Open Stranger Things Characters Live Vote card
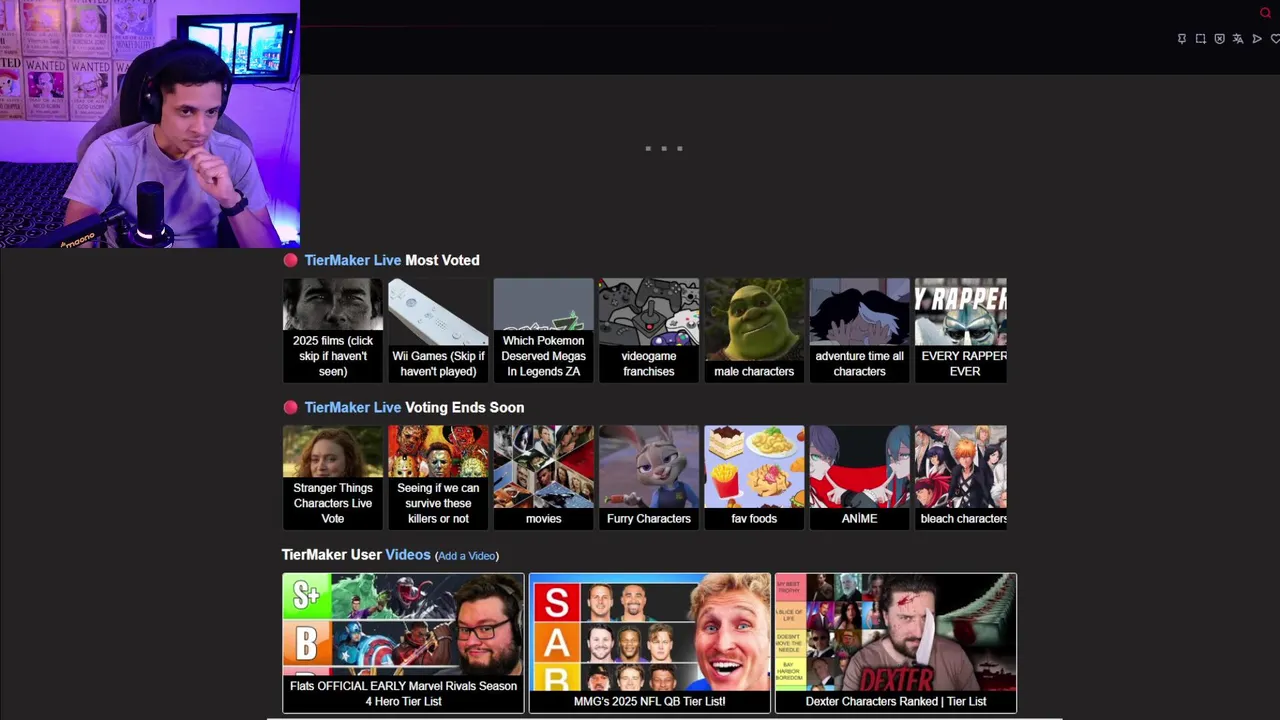This screenshot has width=1280, height=720. (333, 477)
